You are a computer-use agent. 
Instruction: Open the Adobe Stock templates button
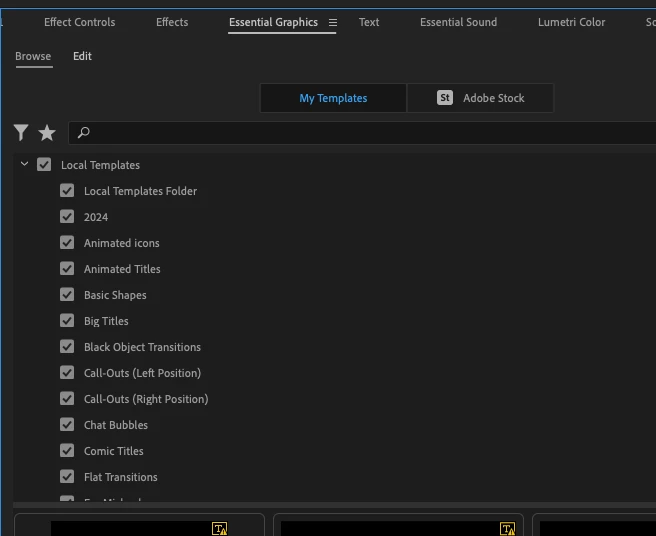coord(480,98)
